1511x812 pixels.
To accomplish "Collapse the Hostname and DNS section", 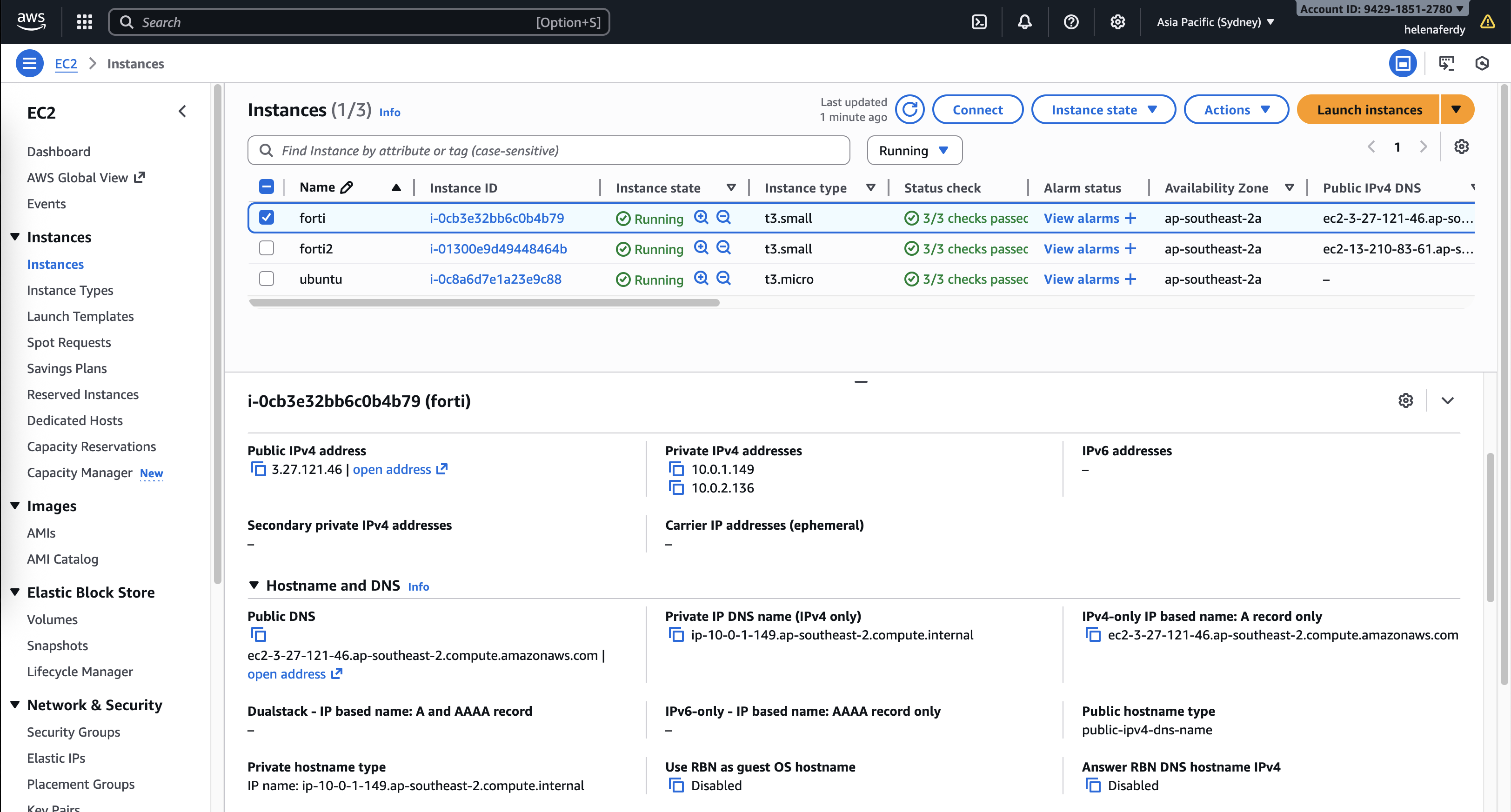I will pyautogui.click(x=254, y=585).
